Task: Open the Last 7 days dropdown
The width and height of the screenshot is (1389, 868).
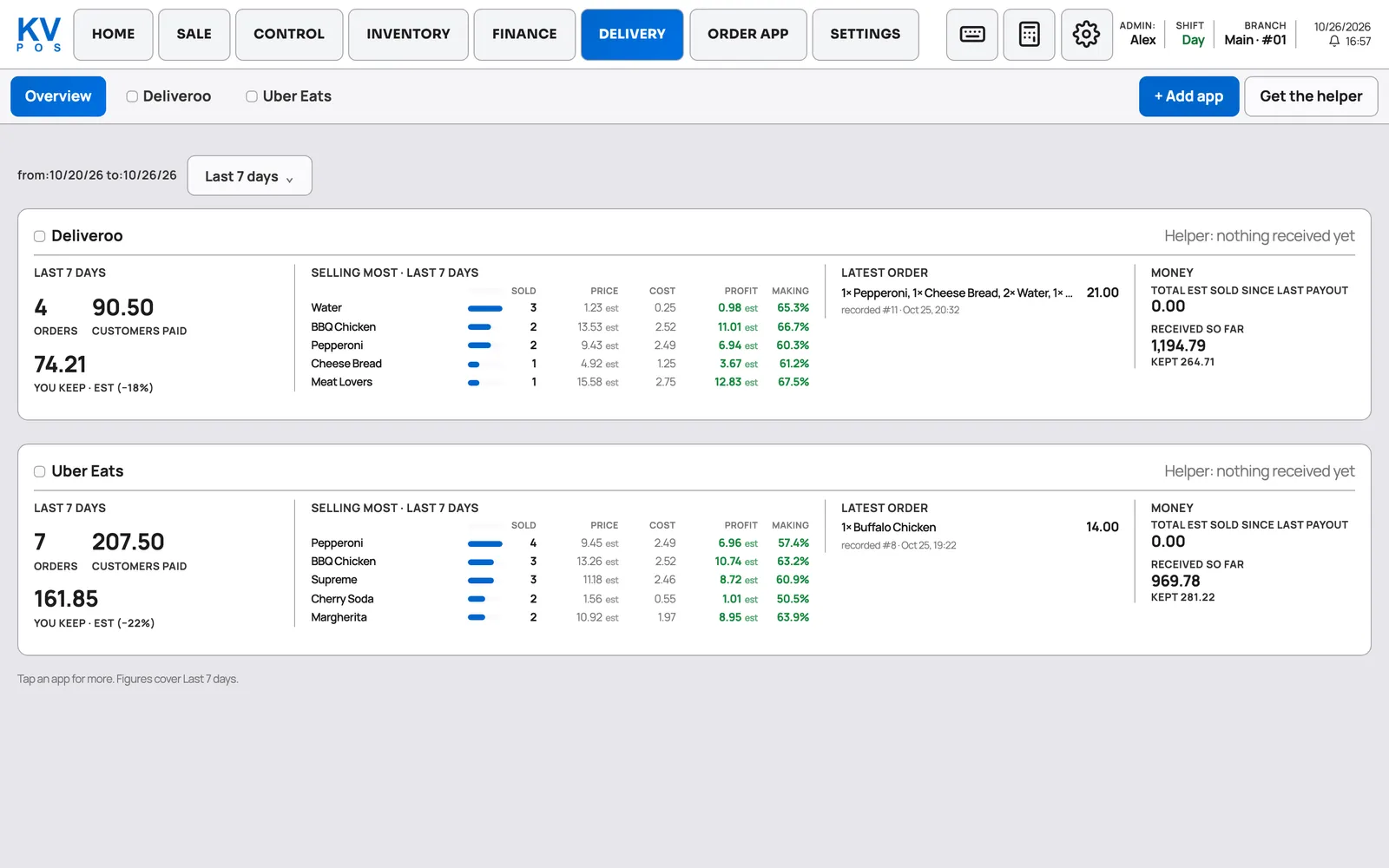Action: pos(249,175)
